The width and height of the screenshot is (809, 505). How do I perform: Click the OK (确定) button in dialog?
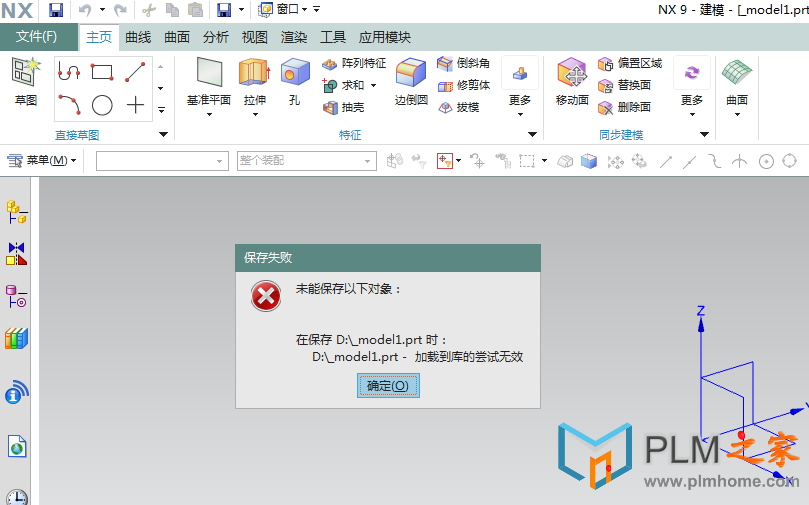[x=388, y=386]
